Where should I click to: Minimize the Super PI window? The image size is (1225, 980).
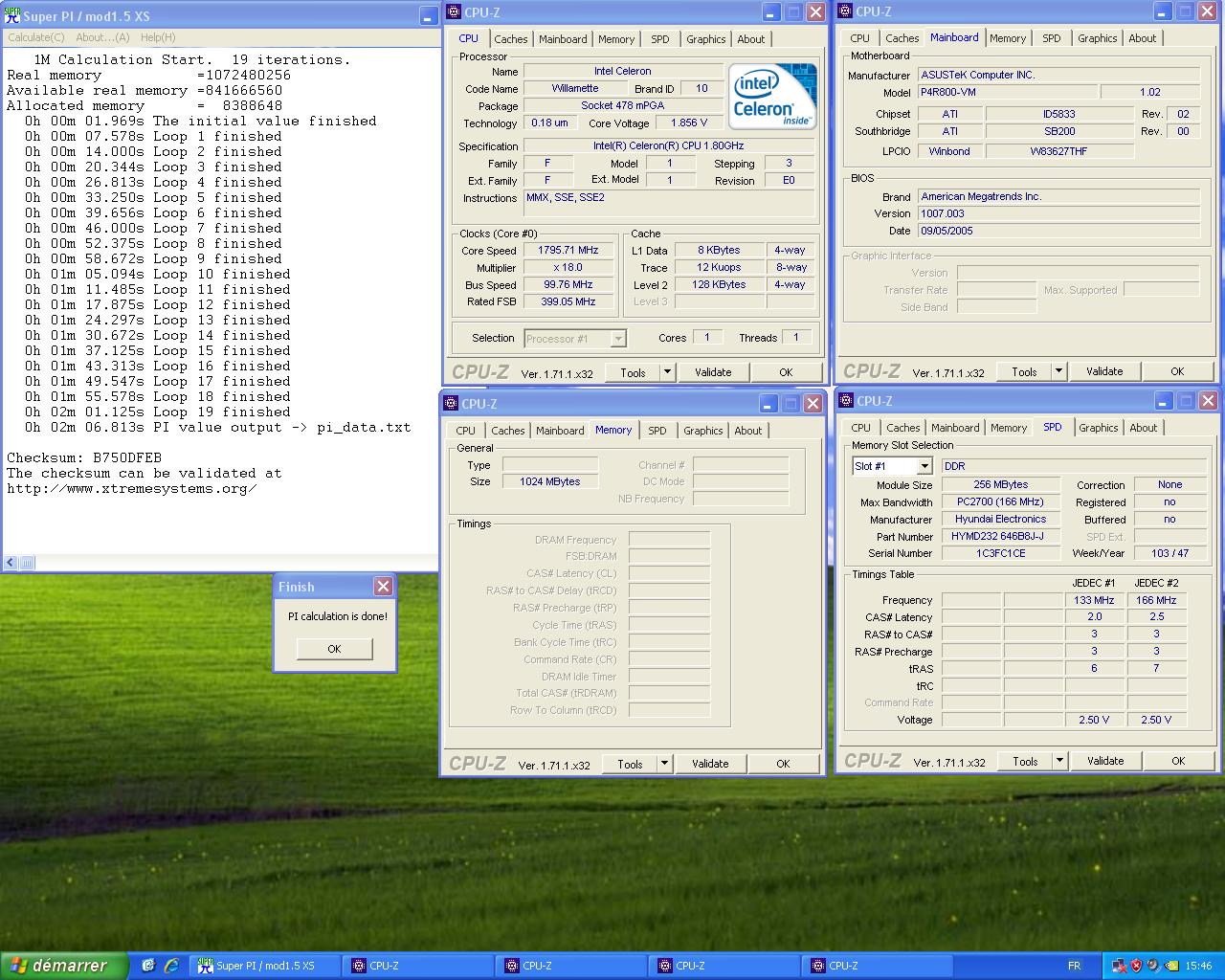[x=429, y=16]
